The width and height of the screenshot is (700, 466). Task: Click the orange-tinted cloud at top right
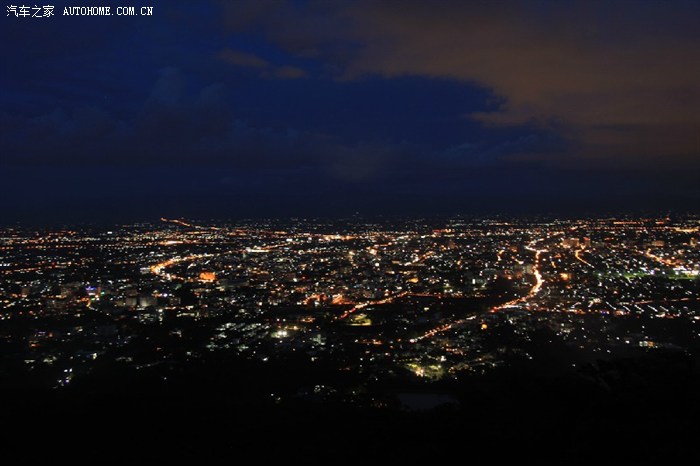560,60
